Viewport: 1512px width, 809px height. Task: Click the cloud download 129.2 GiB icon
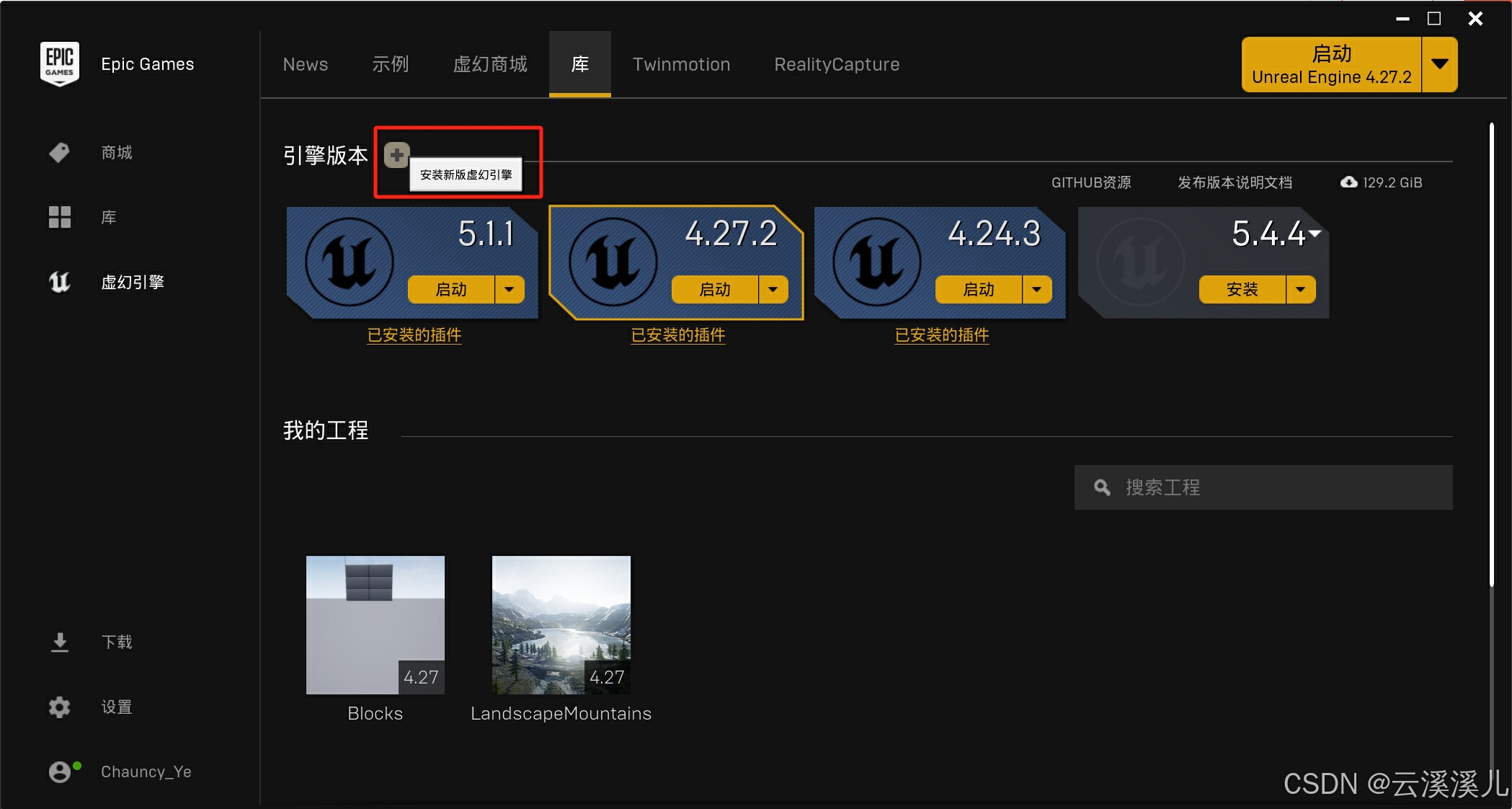[1348, 182]
